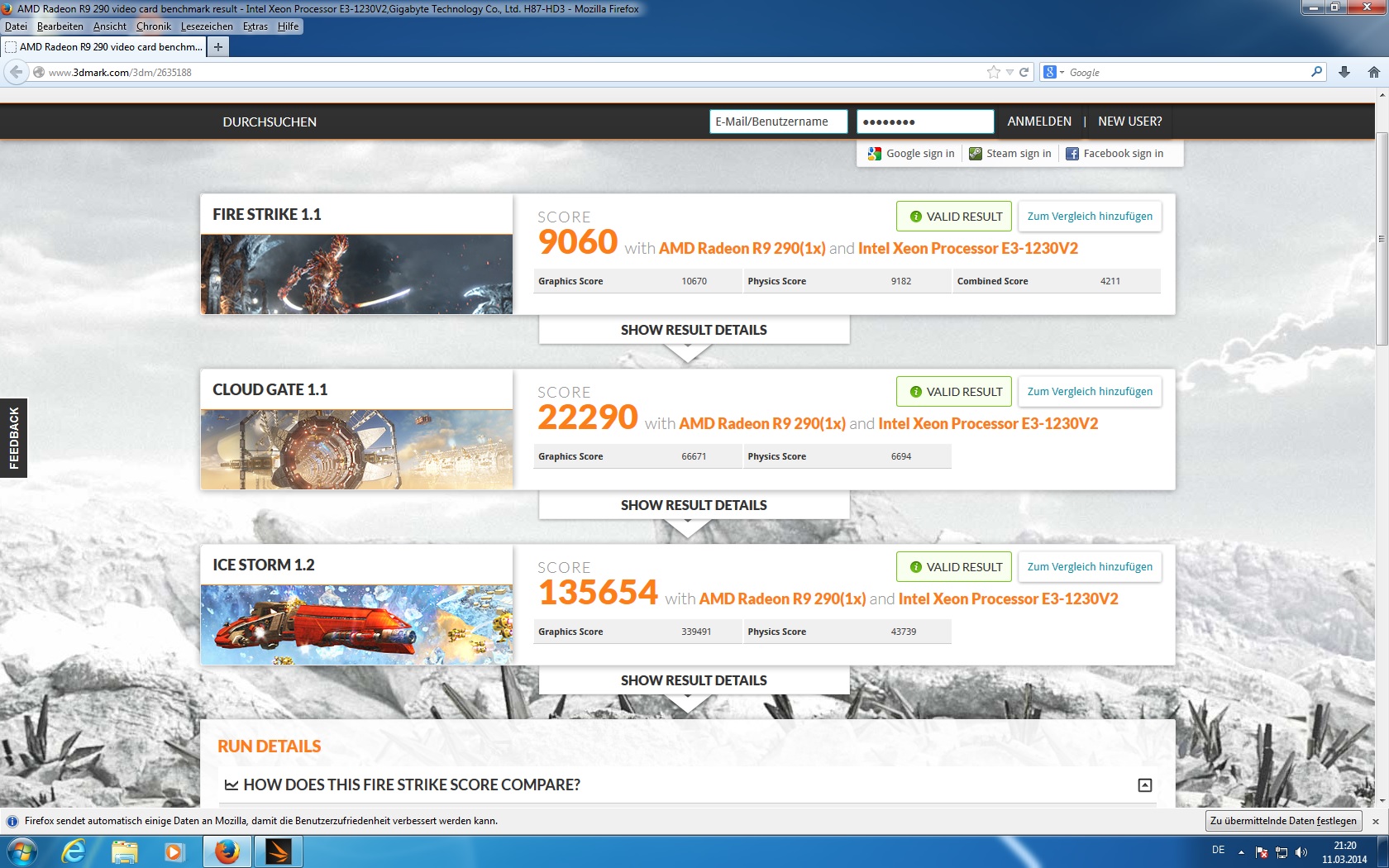The image size is (1389, 868).
Task: Open the Datei menu
Action: (x=16, y=26)
